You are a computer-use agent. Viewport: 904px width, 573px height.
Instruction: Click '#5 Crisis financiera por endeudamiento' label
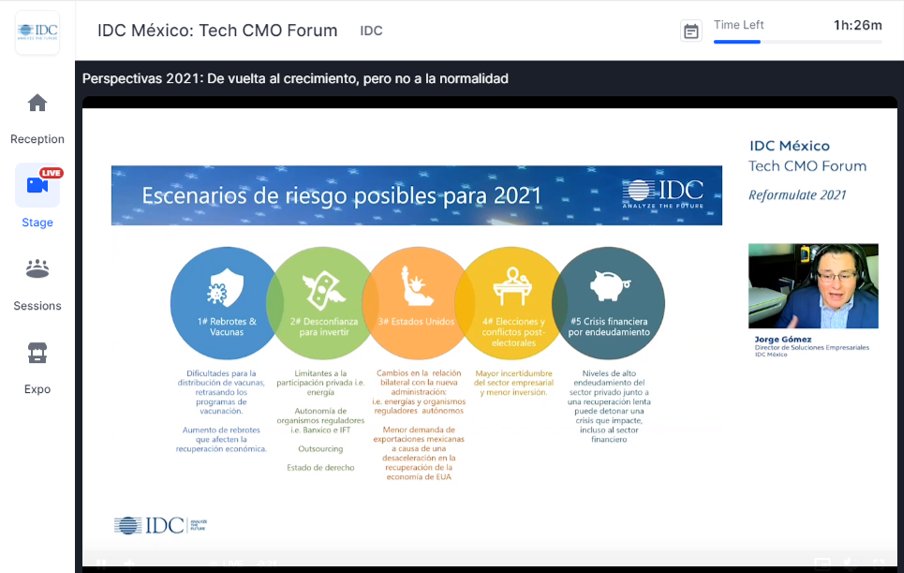point(609,327)
